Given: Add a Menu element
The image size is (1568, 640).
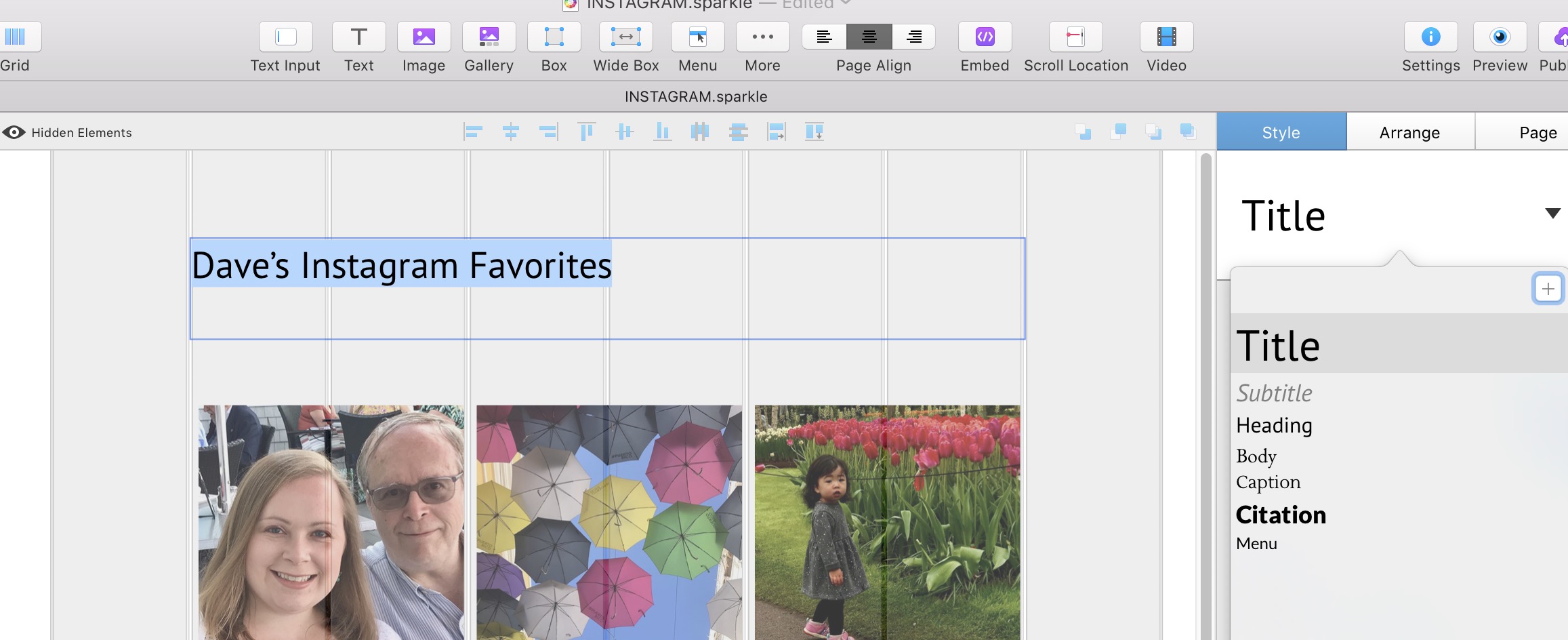Looking at the screenshot, I should point(697,37).
